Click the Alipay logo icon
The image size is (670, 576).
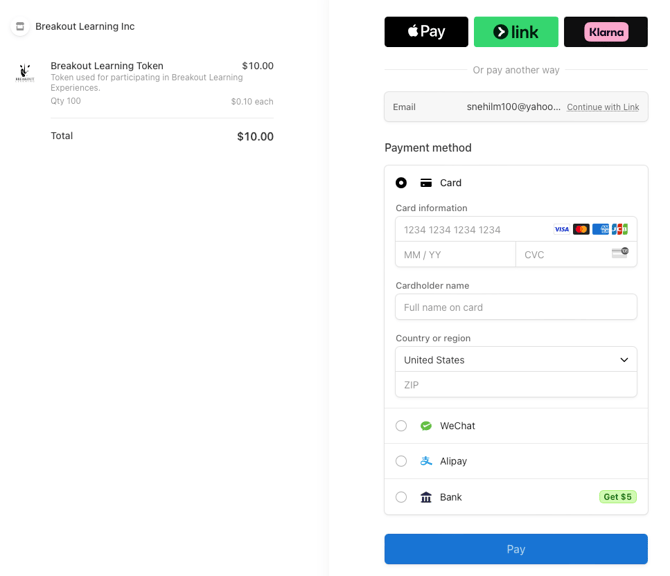pos(426,461)
